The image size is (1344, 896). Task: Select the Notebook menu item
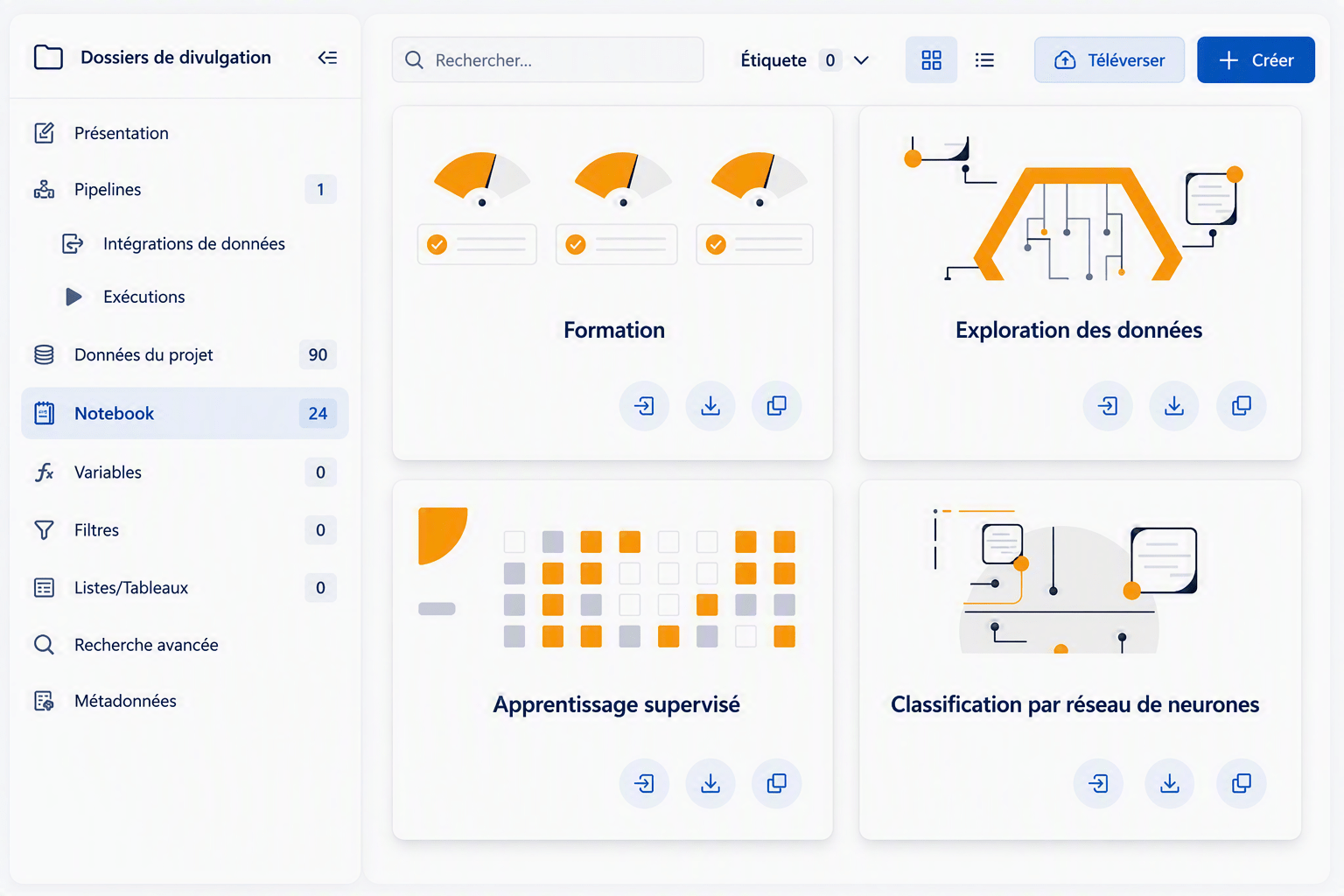[185, 413]
